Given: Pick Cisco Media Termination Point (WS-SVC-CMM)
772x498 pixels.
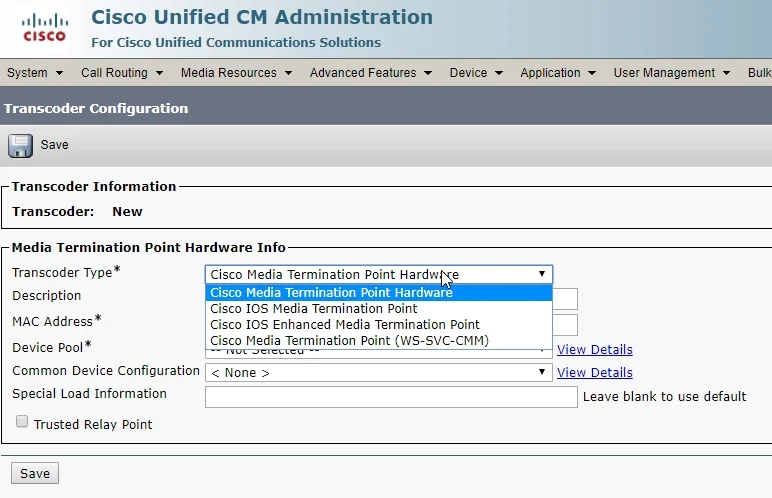Looking at the screenshot, I should pos(379,341).
